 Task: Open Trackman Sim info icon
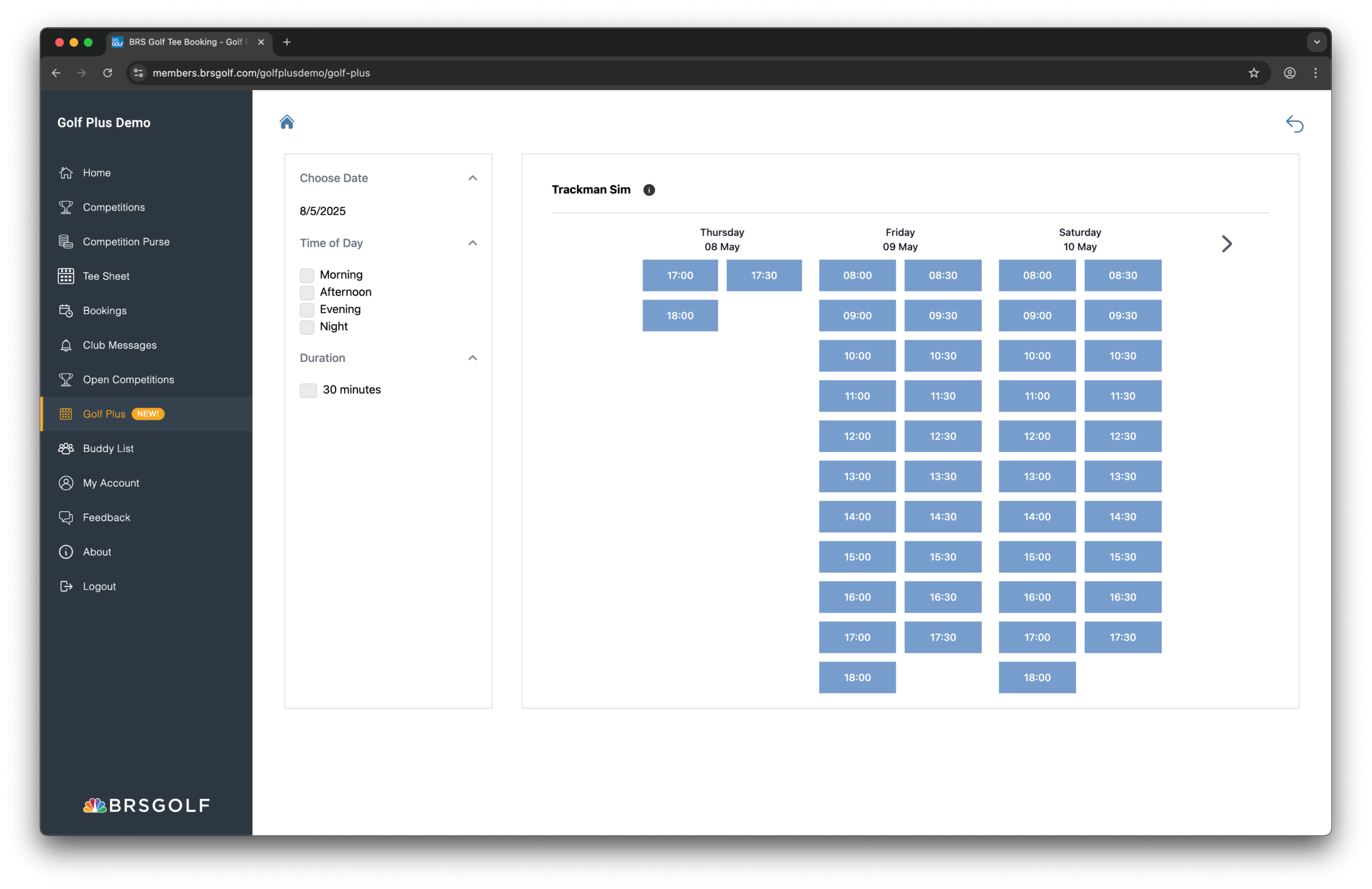point(648,190)
